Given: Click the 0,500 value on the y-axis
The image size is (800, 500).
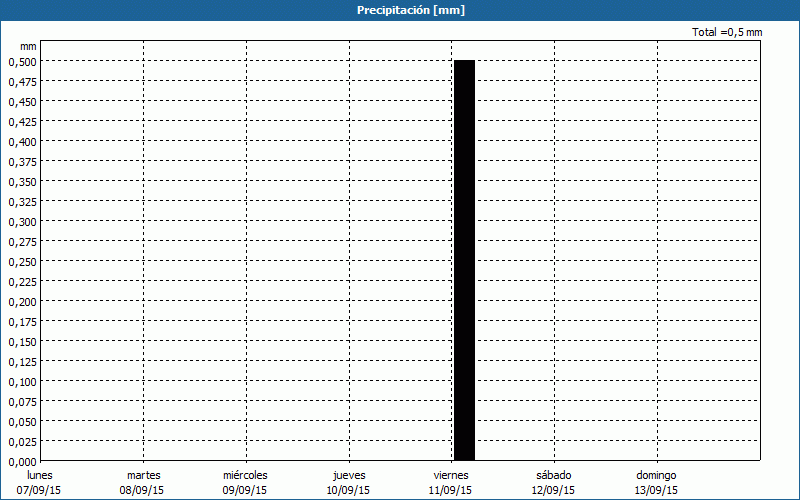Looking at the screenshot, I should click(22, 61).
